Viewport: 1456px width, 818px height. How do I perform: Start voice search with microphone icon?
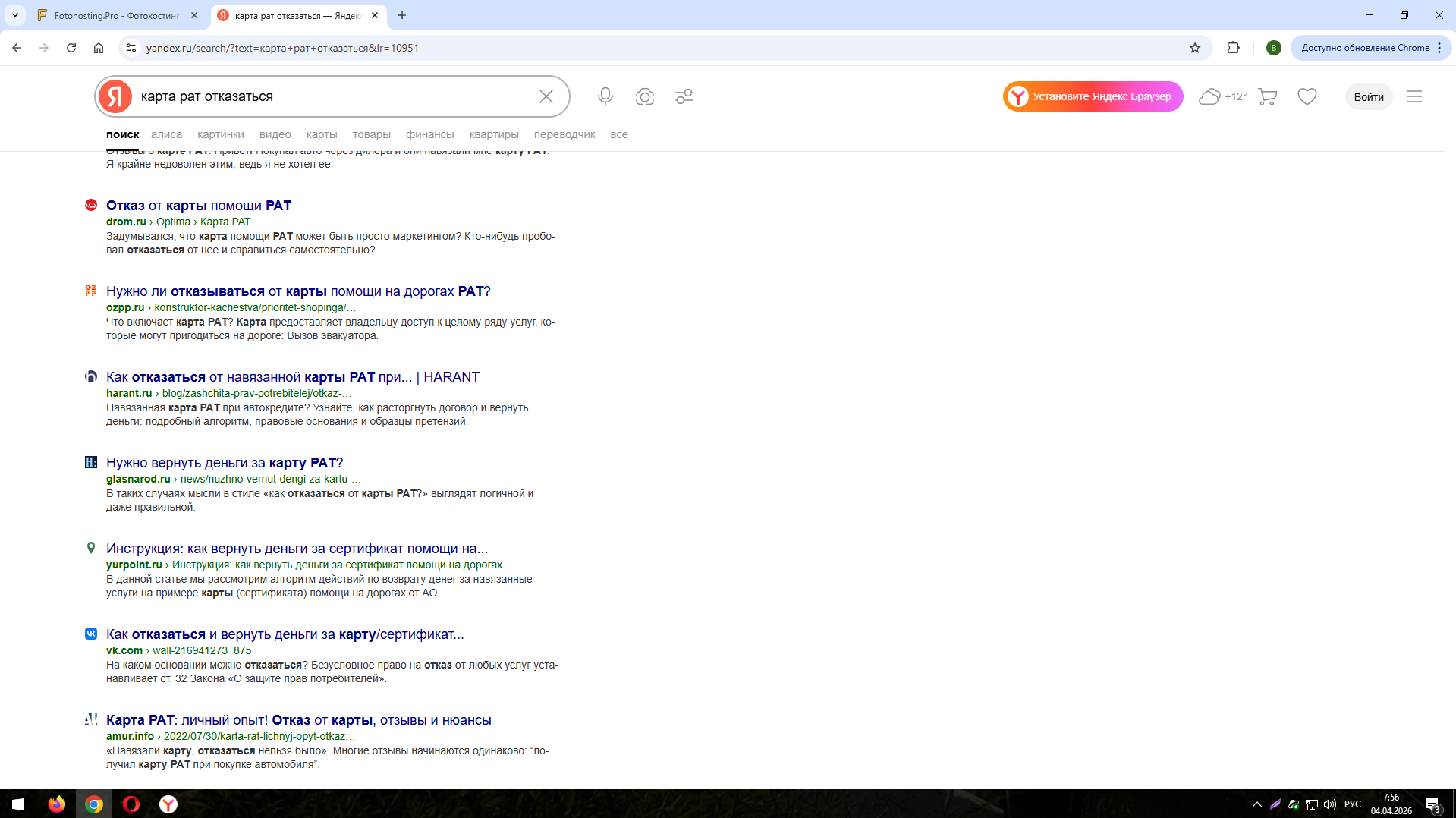pos(605,96)
